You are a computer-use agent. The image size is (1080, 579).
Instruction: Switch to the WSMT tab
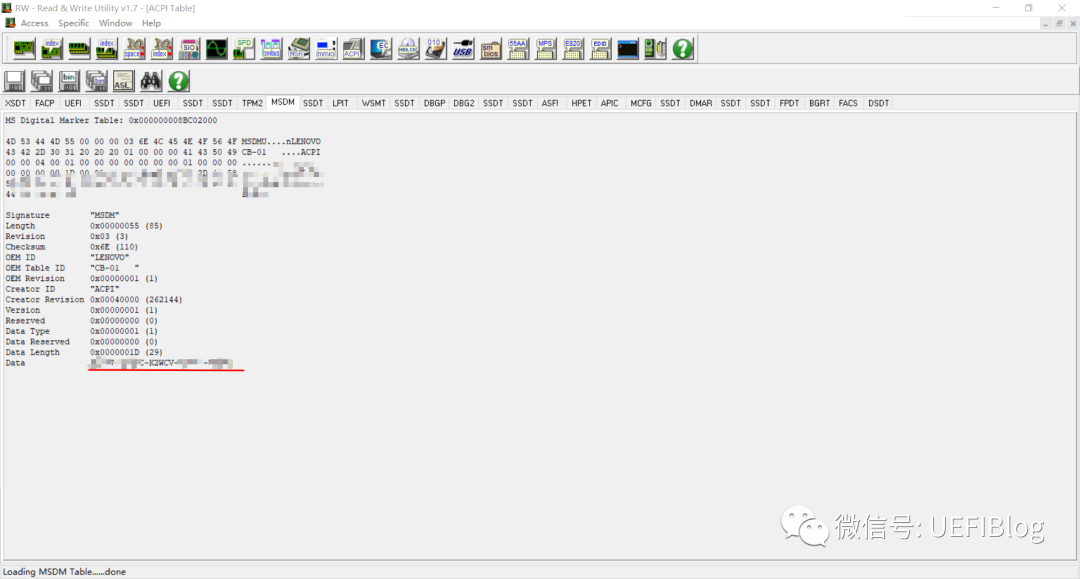click(x=373, y=103)
